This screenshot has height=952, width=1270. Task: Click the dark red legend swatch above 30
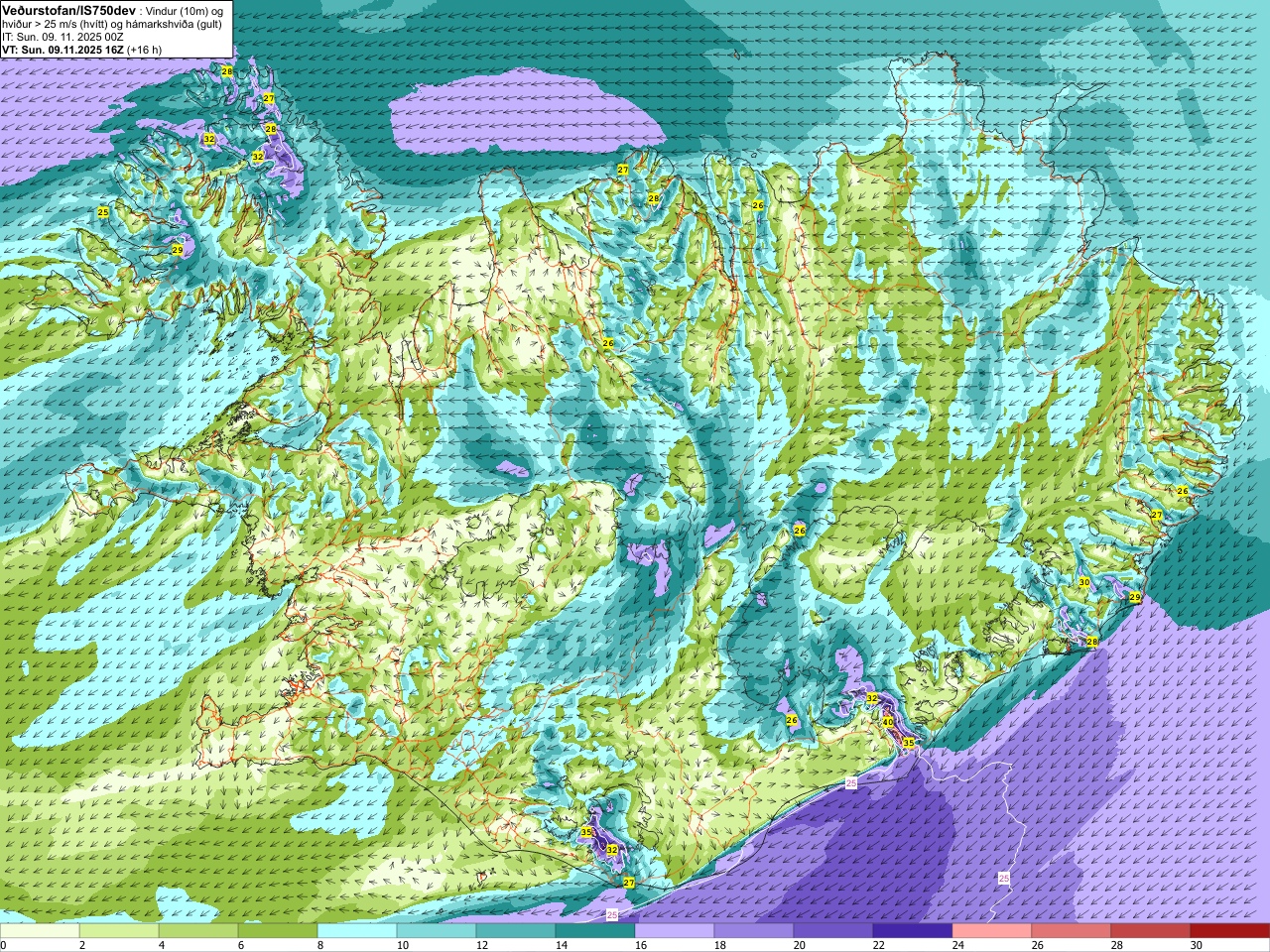tap(1230, 931)
